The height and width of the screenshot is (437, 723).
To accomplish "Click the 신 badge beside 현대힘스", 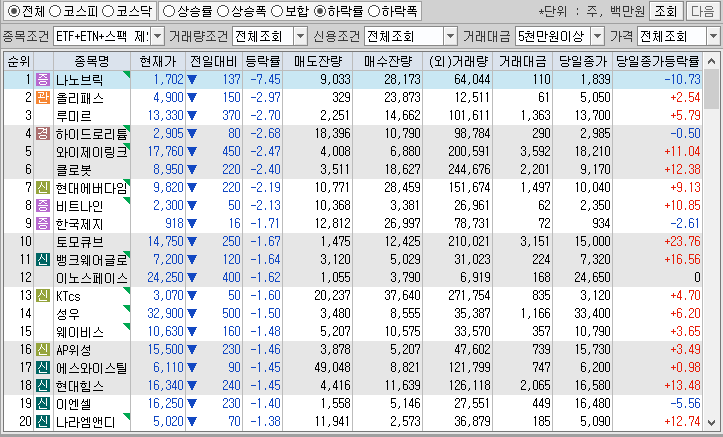I will (x=43, y=385).
